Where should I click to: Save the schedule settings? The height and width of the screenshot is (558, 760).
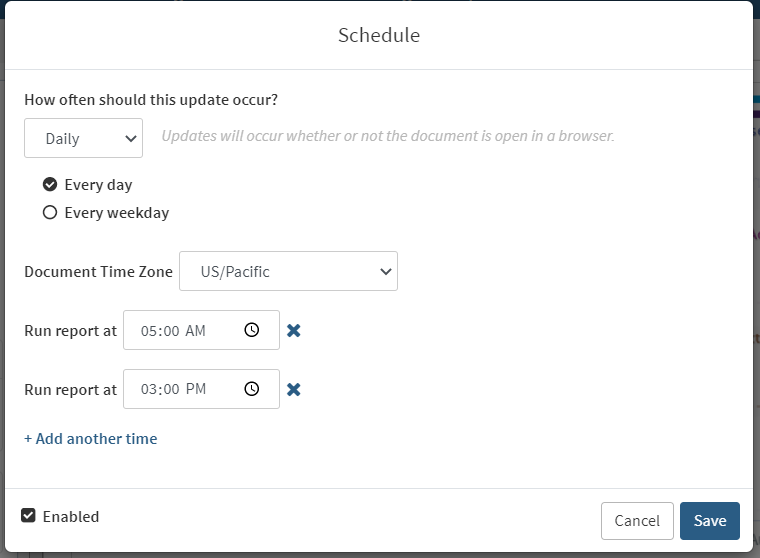pyautogui.click(x=710, y=521)
